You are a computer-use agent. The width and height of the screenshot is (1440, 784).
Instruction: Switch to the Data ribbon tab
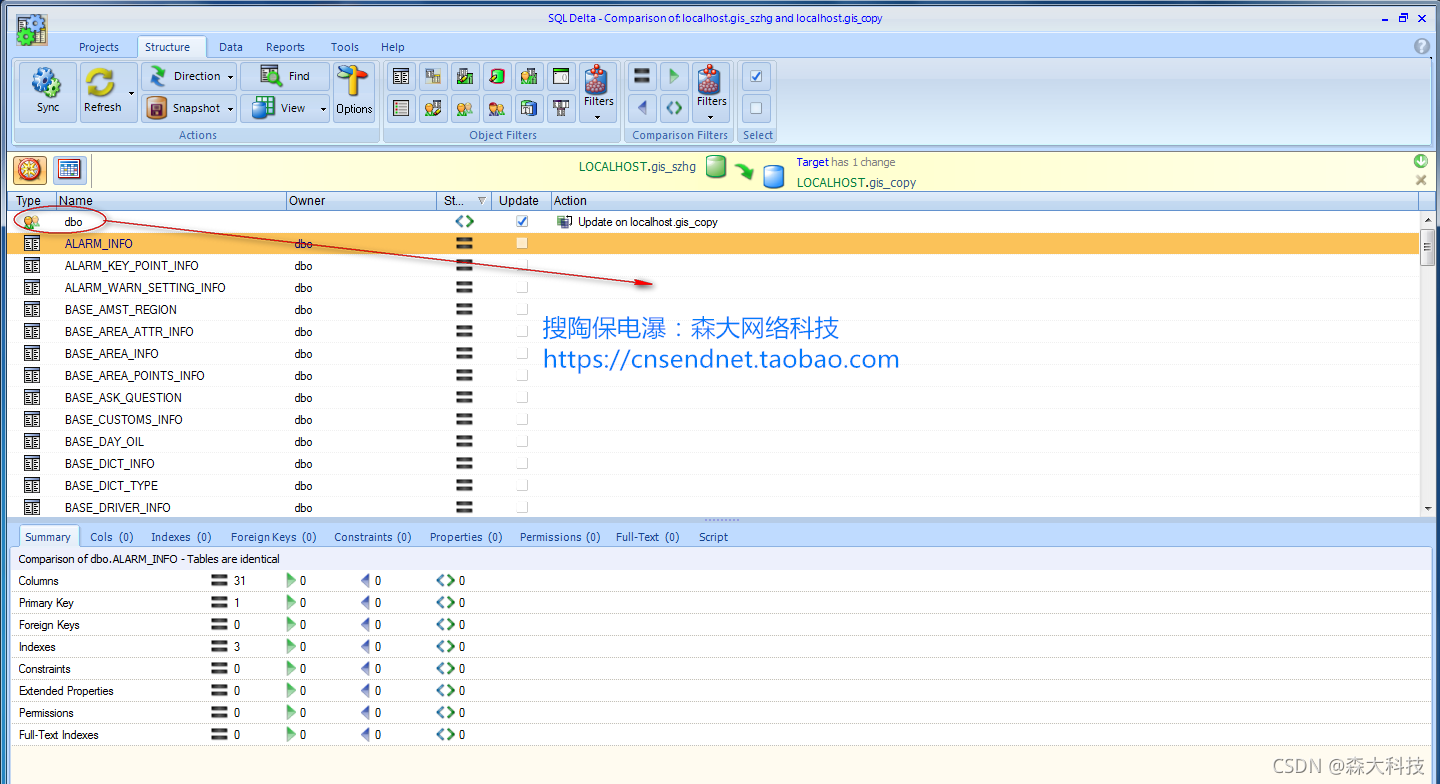click(231, 47)
